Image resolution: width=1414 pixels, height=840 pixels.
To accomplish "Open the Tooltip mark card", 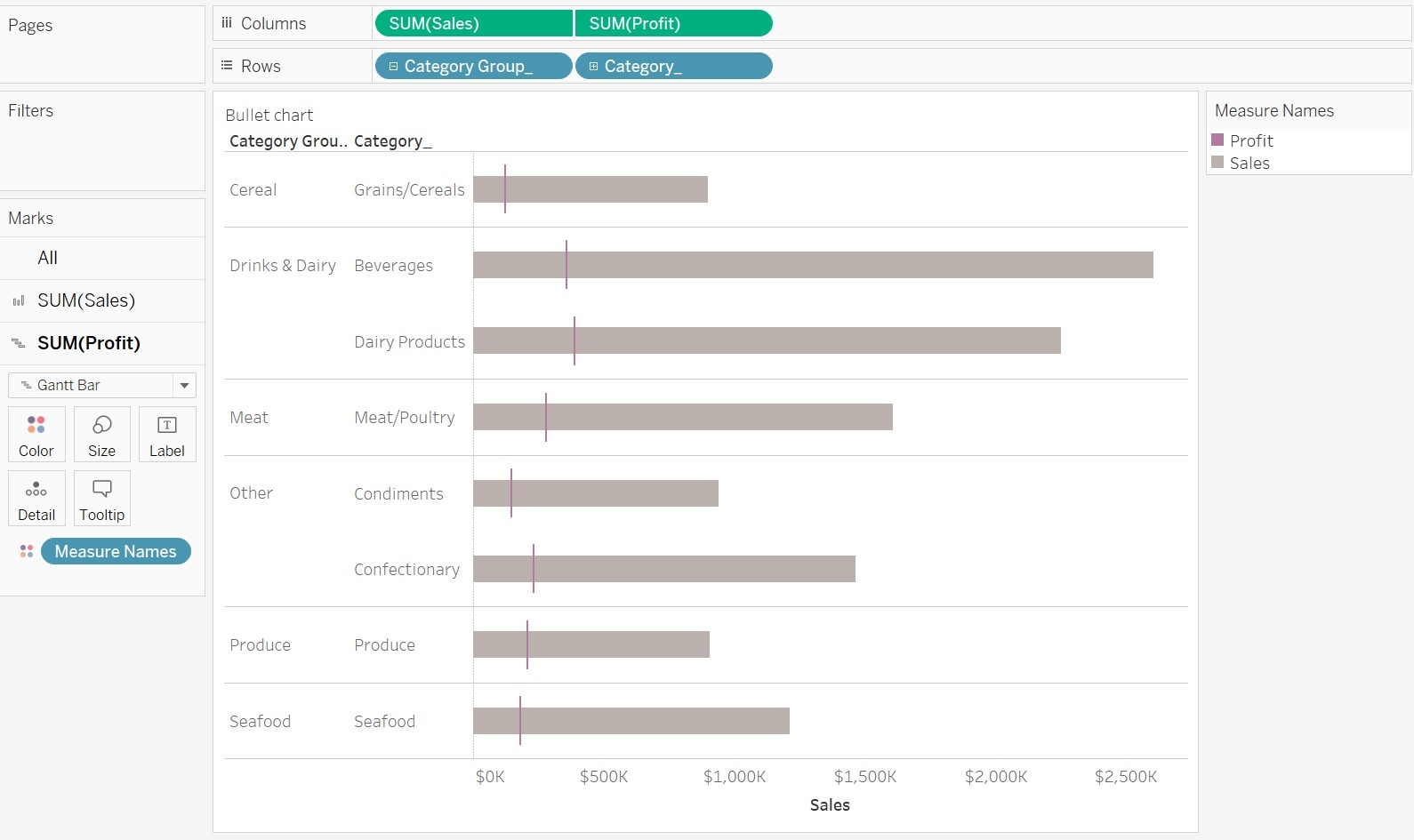I will 101,499.
